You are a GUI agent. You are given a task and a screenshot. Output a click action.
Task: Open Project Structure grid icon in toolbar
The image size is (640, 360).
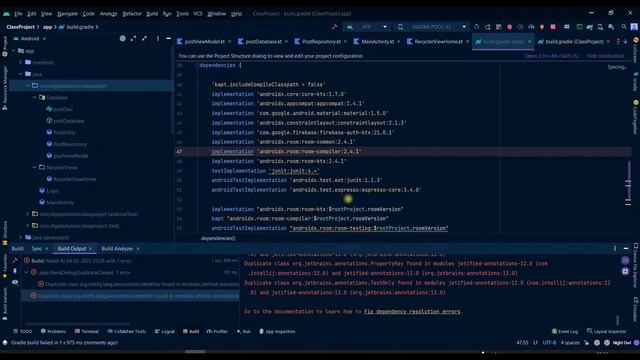point(567,27)
